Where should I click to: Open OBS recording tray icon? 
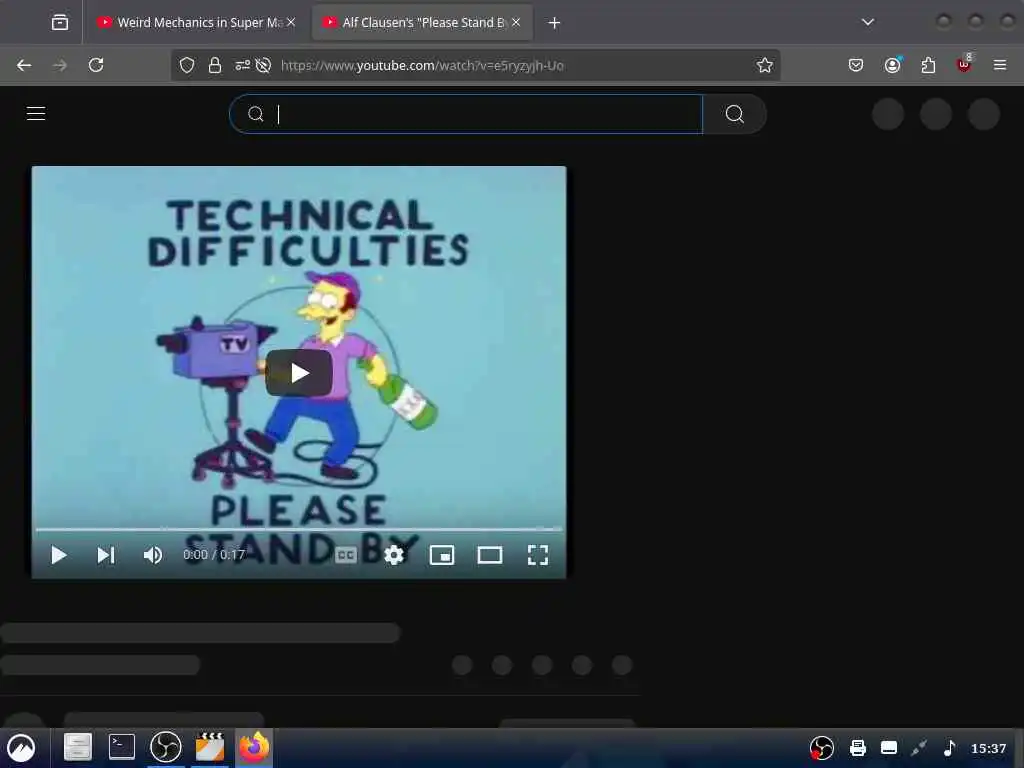tap(822, 748)
